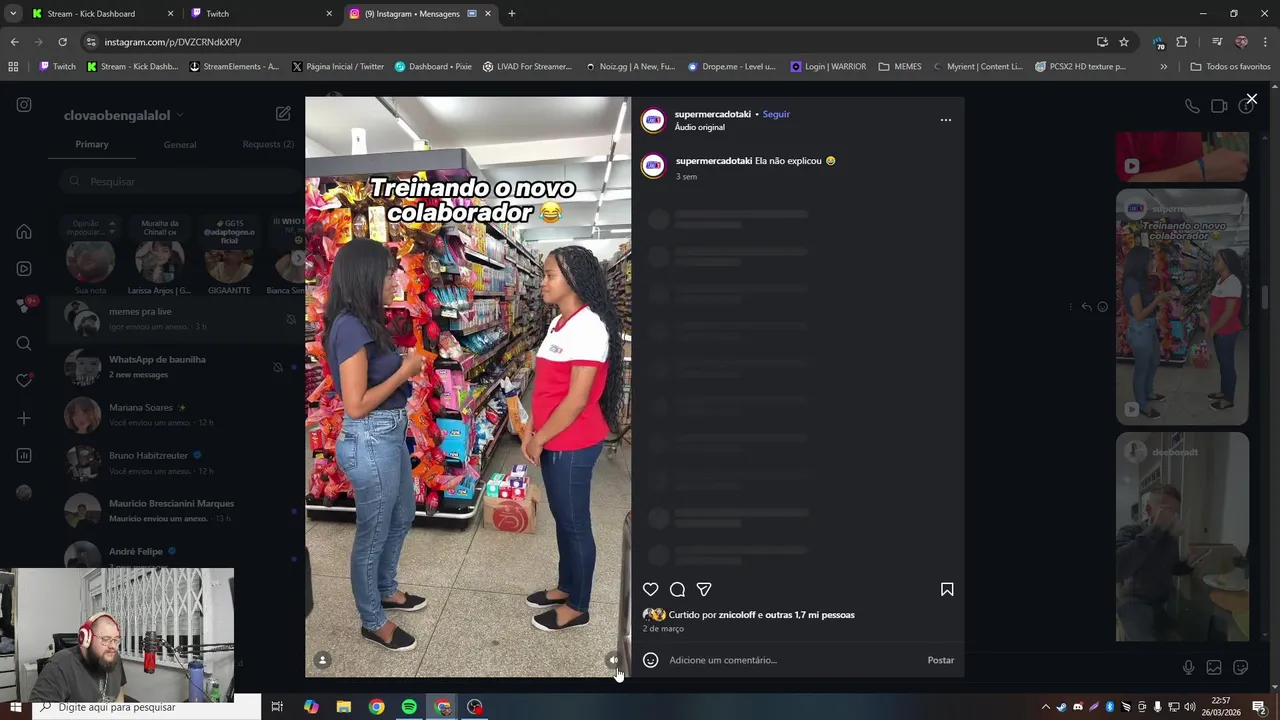Open comment bubble icon on post

[x=677, y=590]
